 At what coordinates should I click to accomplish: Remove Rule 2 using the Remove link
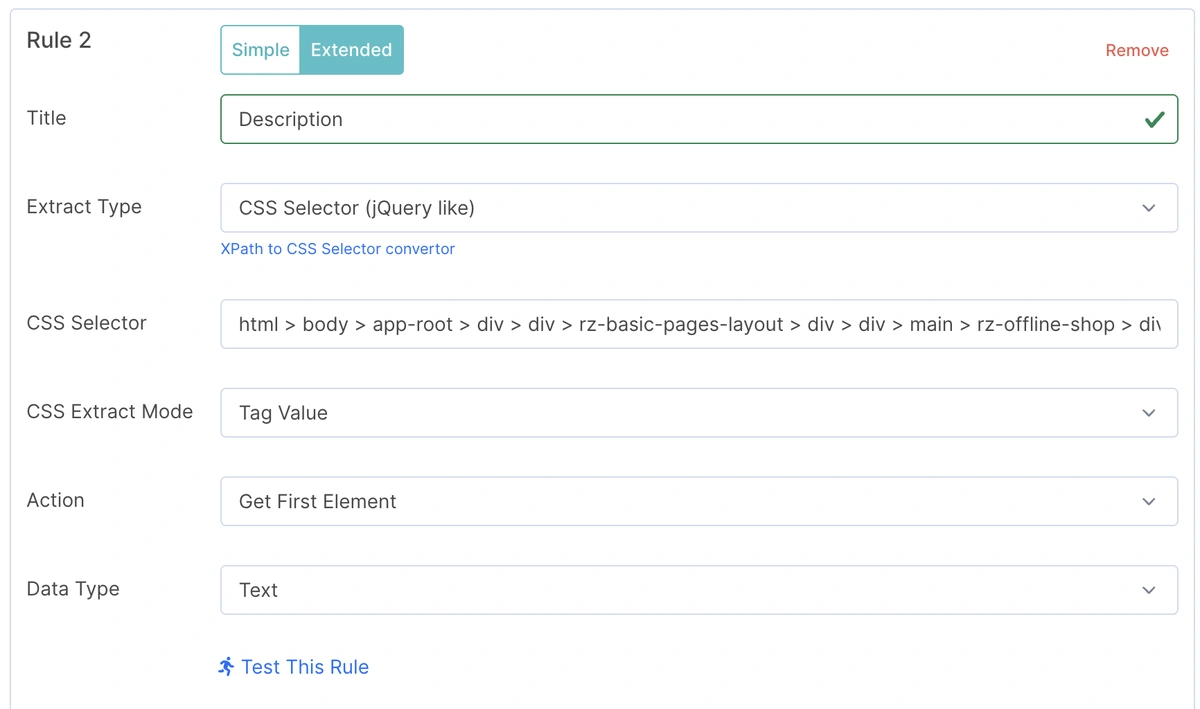1136,50
